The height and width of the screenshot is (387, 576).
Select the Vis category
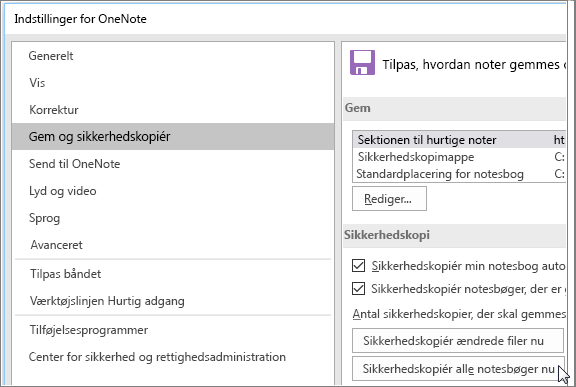tap(173, 83)
